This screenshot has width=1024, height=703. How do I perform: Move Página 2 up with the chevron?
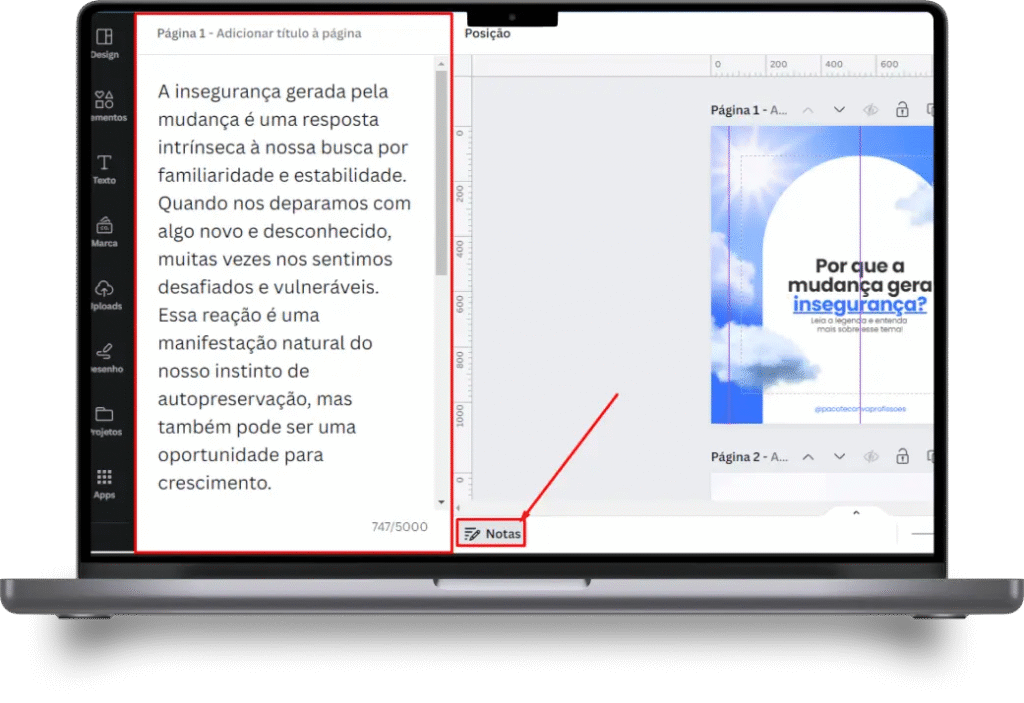(x=808, y=457)
